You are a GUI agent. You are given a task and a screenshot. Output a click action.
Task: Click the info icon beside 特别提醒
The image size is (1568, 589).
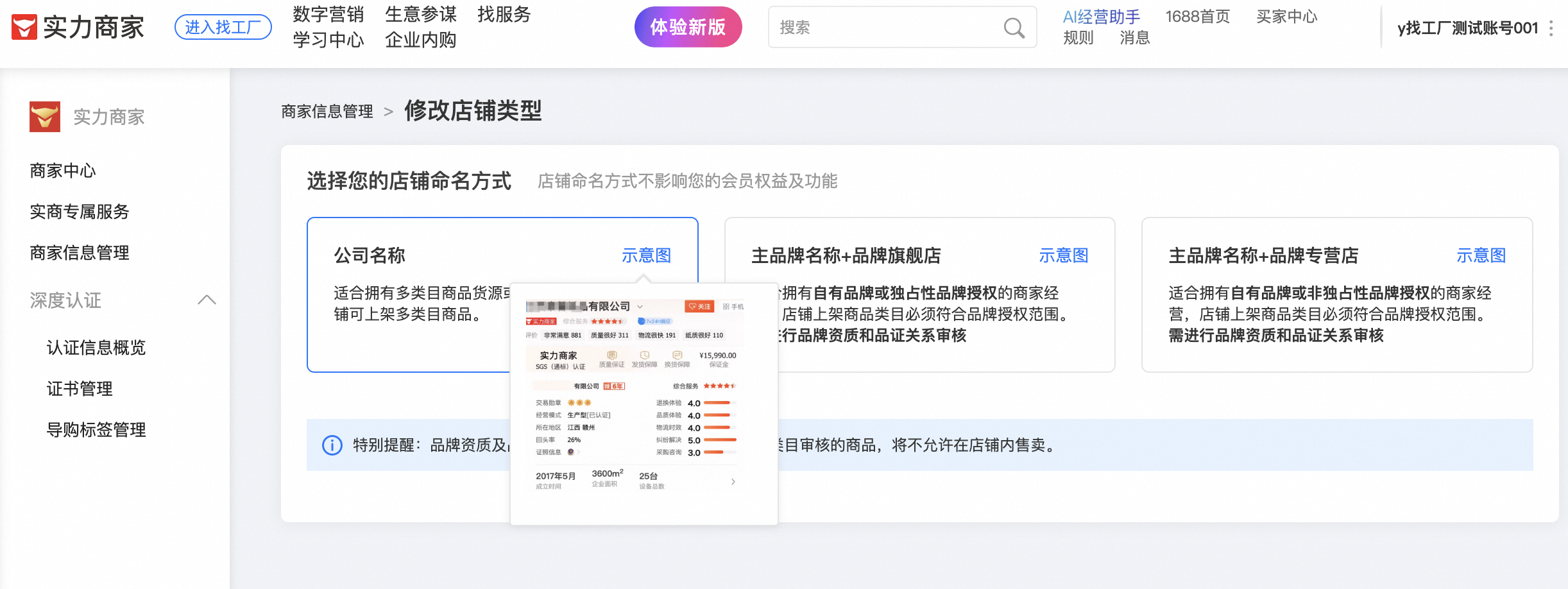pos(332,445)
